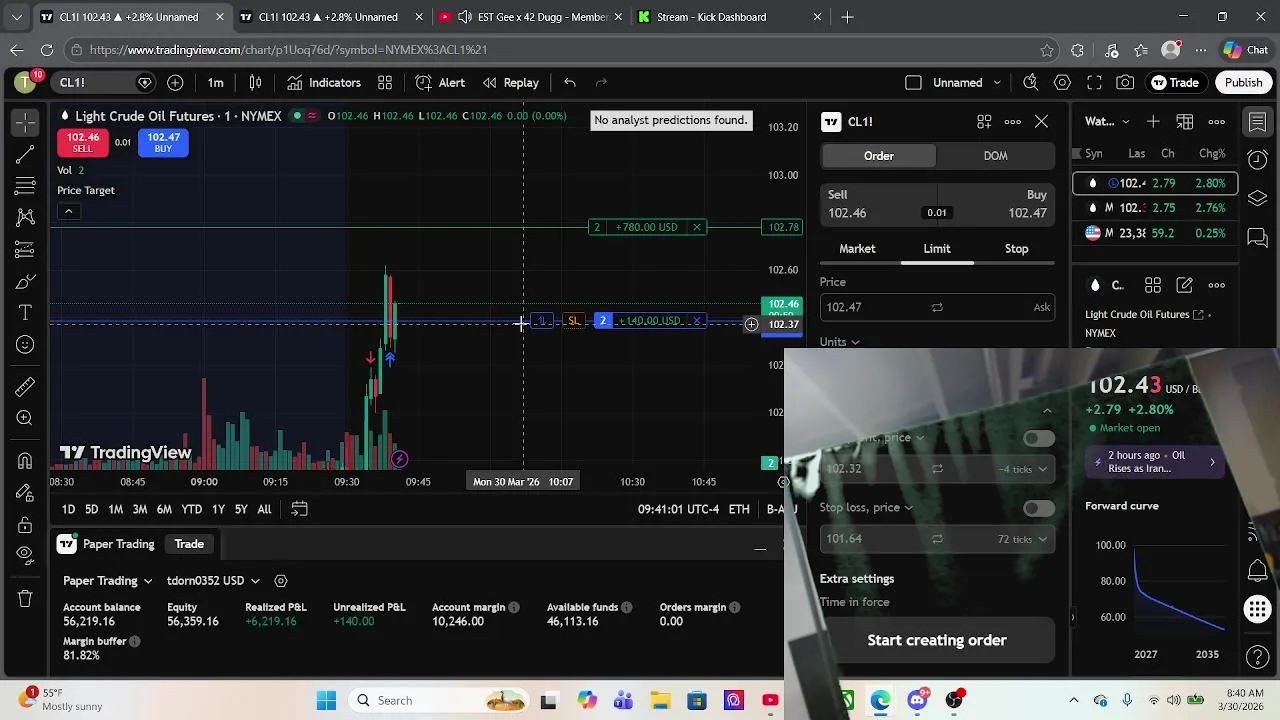
Task: Open the Paper Trading panel tab
Action: coord(107,544)
